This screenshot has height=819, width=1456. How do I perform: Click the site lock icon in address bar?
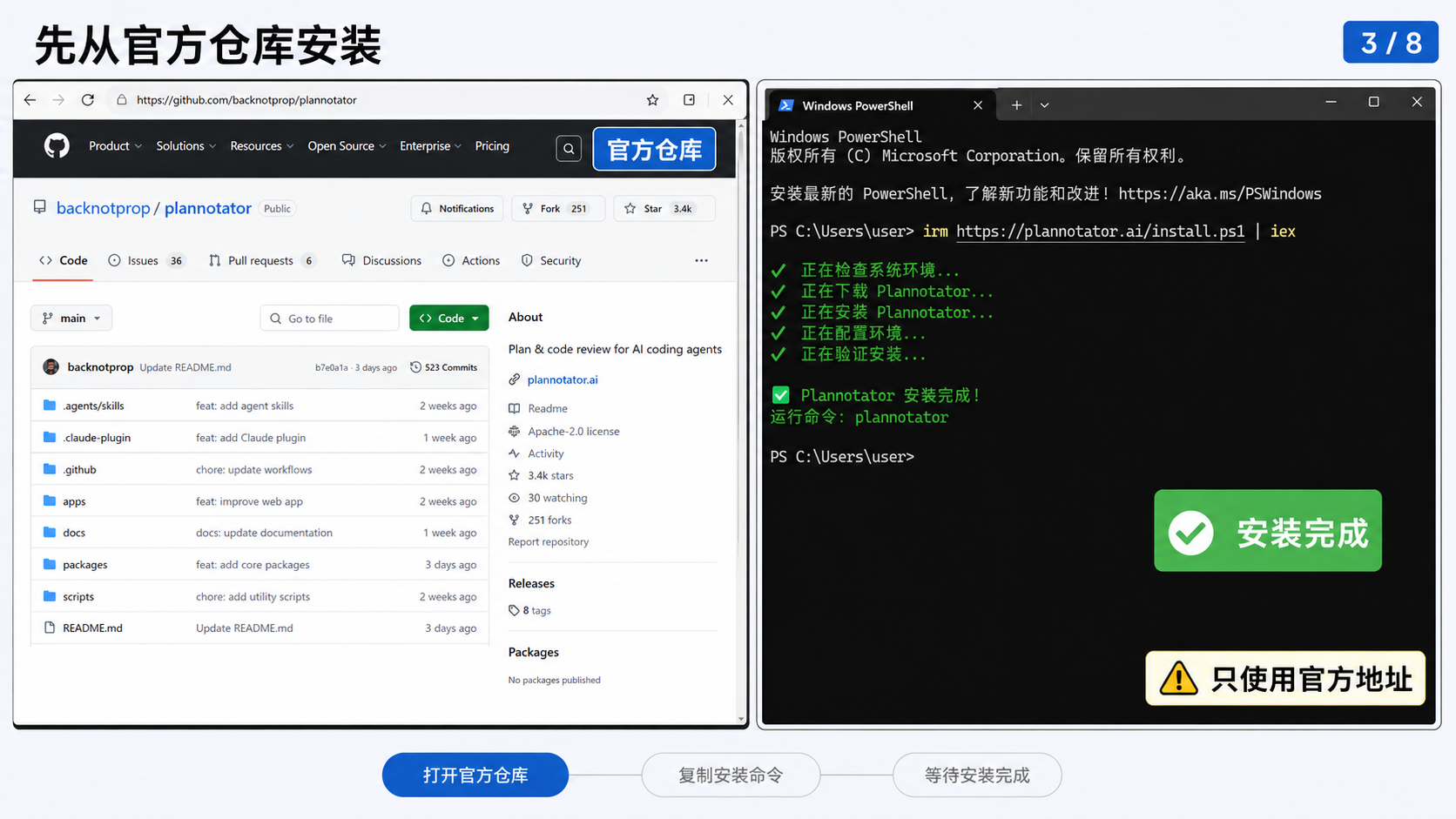pyautogui.click(x=122, y=100)
